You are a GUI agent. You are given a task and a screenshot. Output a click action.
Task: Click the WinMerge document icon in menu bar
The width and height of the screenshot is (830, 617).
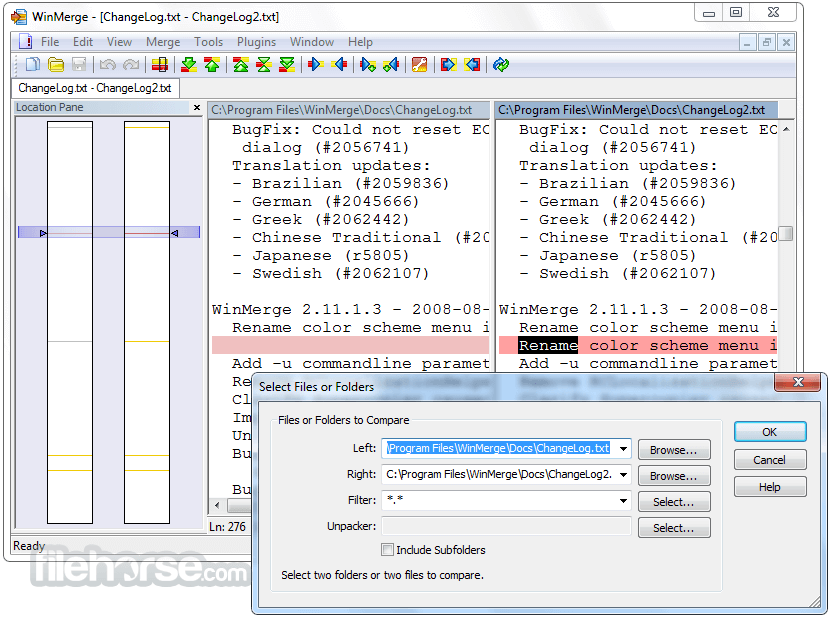[x=25, y=41]
